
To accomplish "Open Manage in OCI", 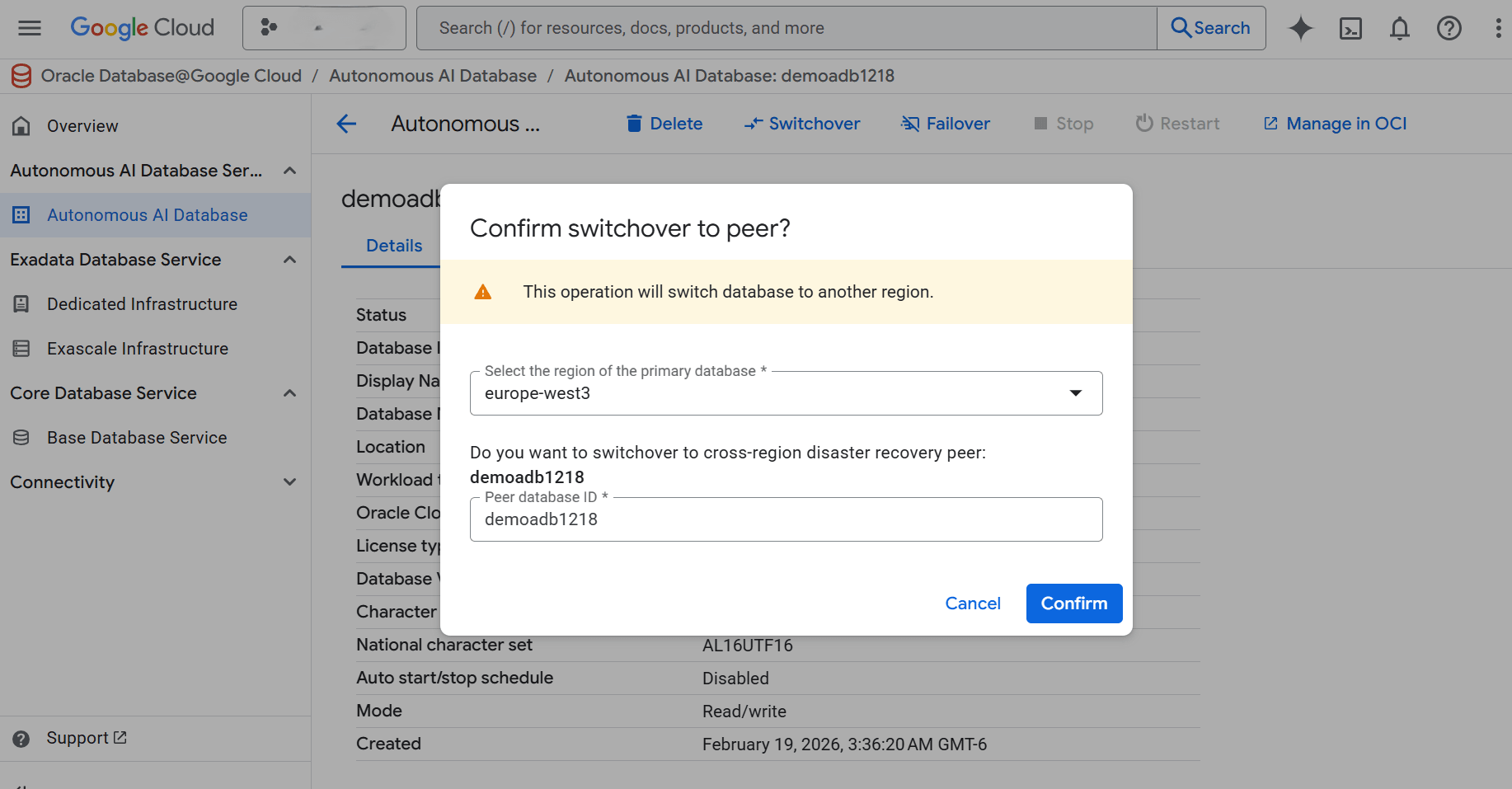I will coord(1335,123).
